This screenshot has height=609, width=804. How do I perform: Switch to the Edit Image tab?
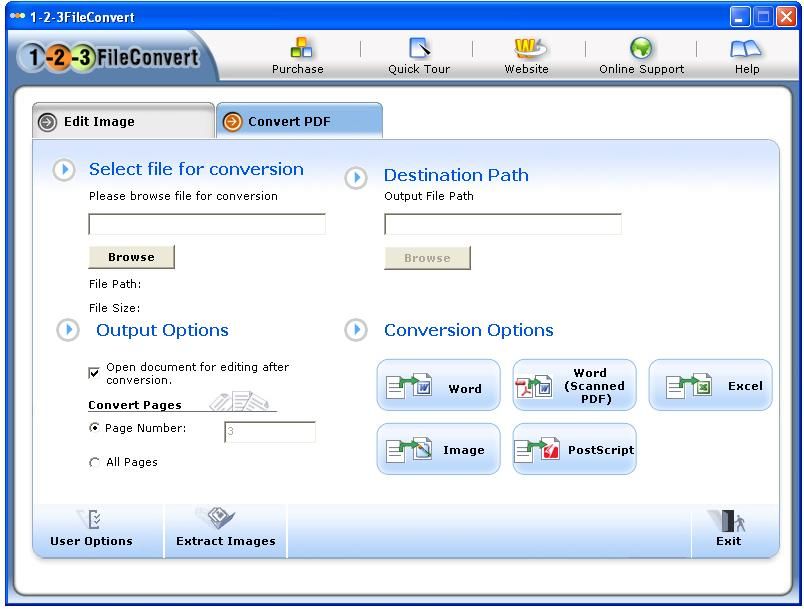click(123, 121)
